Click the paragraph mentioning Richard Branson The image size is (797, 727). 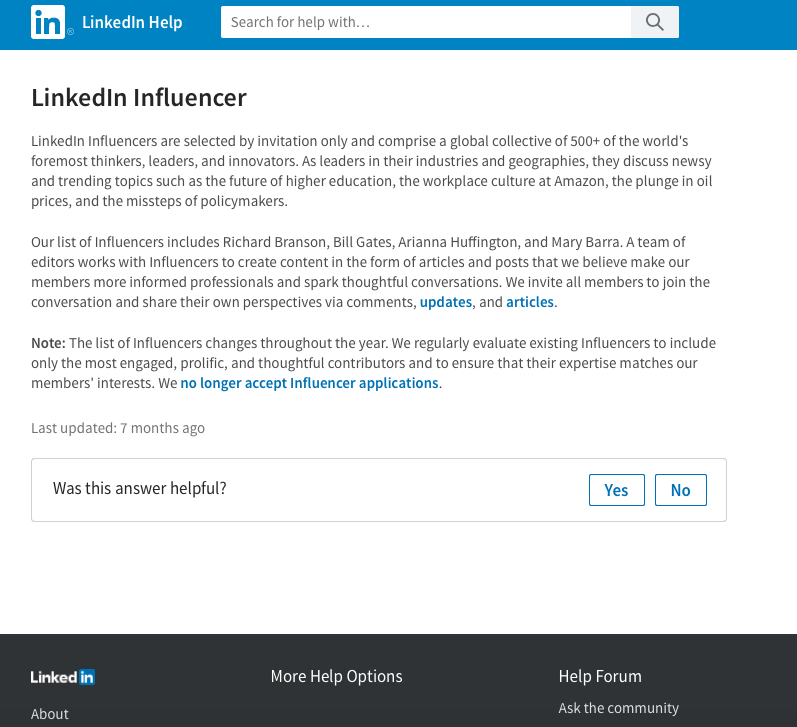coord(371,272)
